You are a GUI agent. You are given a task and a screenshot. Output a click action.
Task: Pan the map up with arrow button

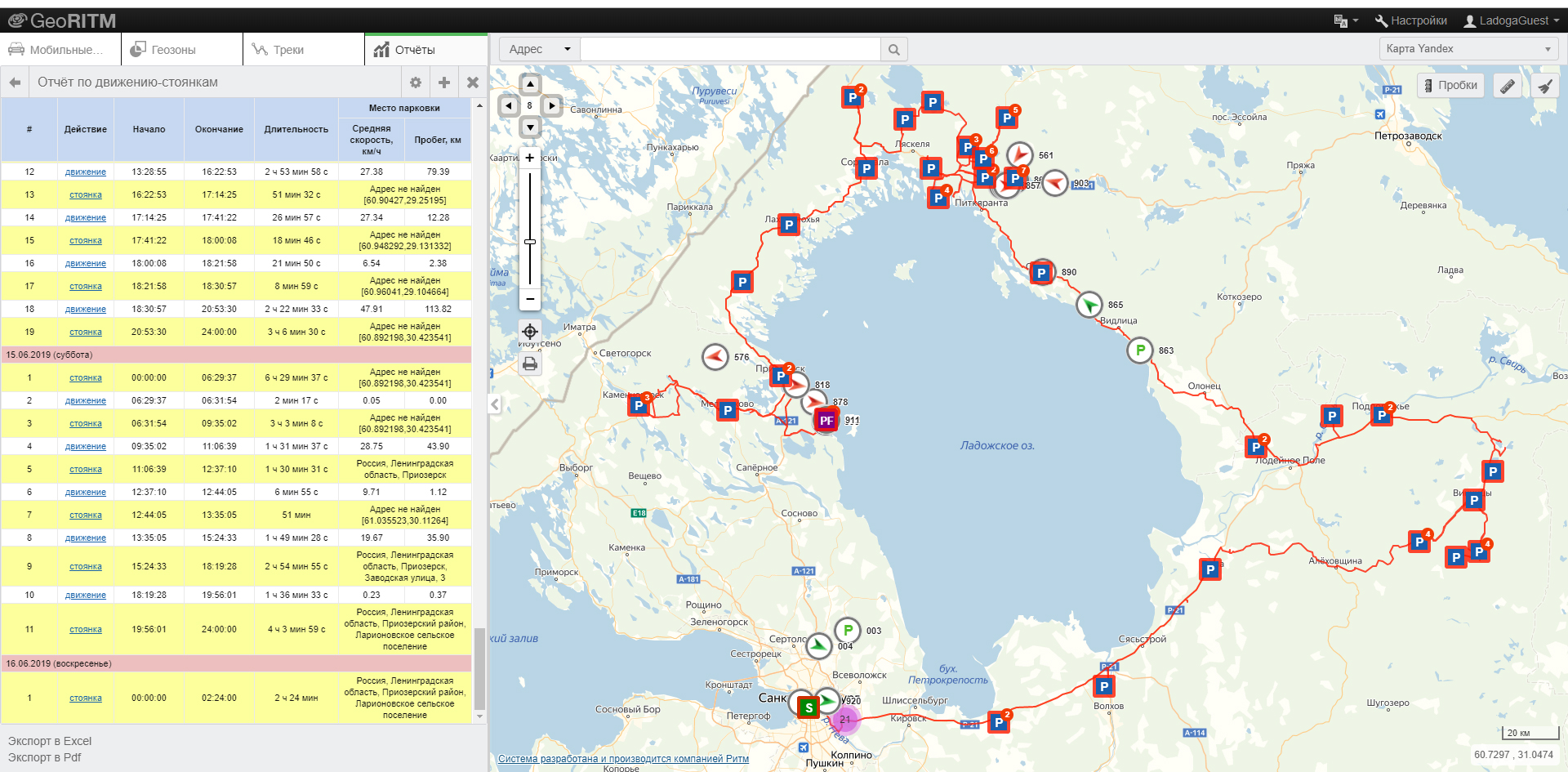[x=531, y=84]
